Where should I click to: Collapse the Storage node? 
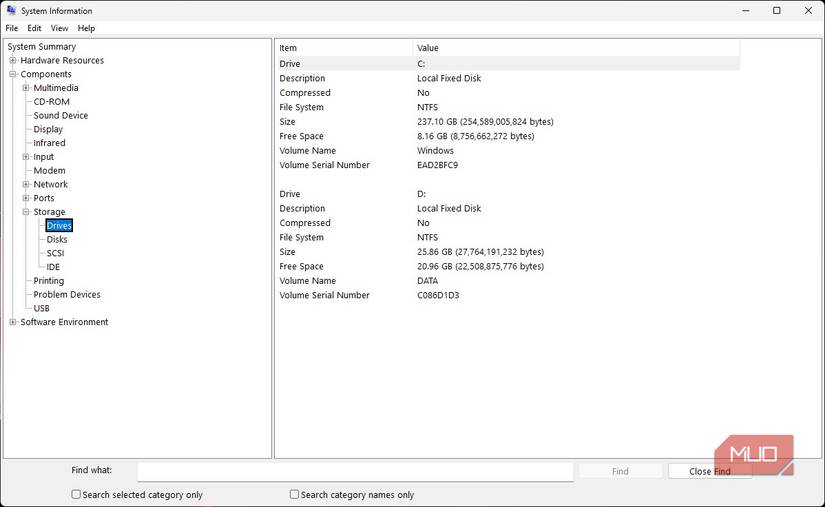[26, 212]
